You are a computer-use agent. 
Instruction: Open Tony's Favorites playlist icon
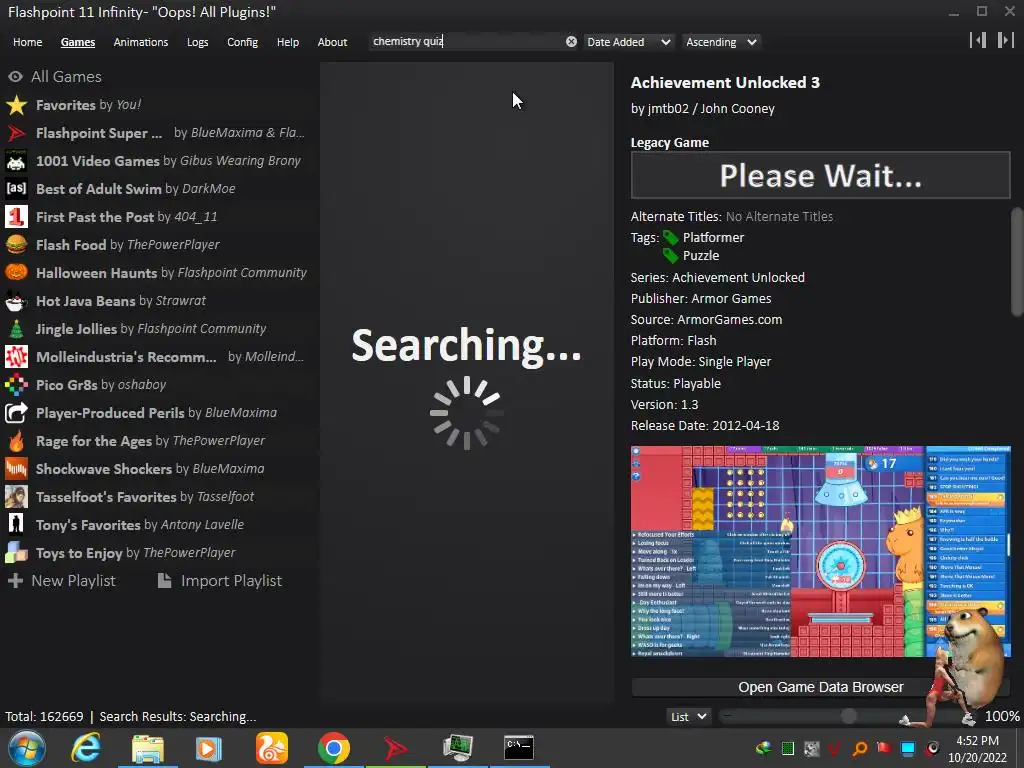tap(16, 524)
